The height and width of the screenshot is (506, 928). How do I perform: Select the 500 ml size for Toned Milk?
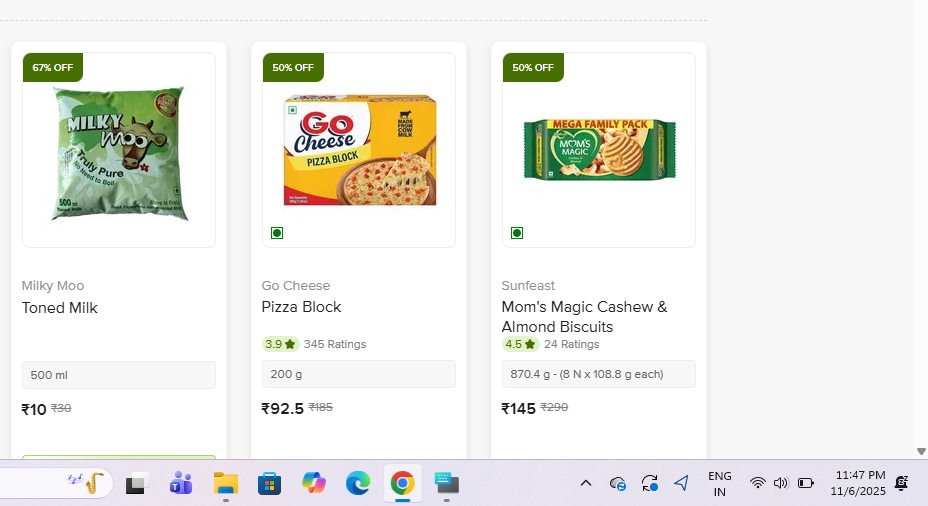[119, 375]
